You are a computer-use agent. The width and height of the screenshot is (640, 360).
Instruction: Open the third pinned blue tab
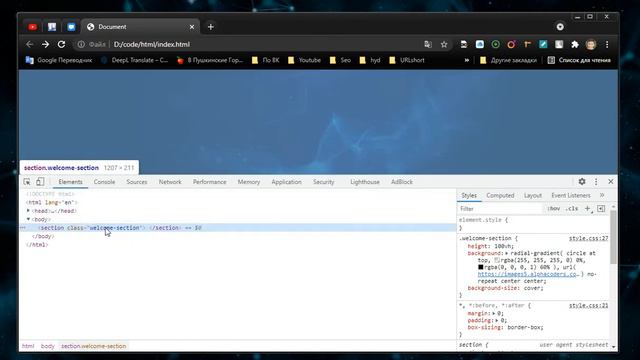coord(71,27)
